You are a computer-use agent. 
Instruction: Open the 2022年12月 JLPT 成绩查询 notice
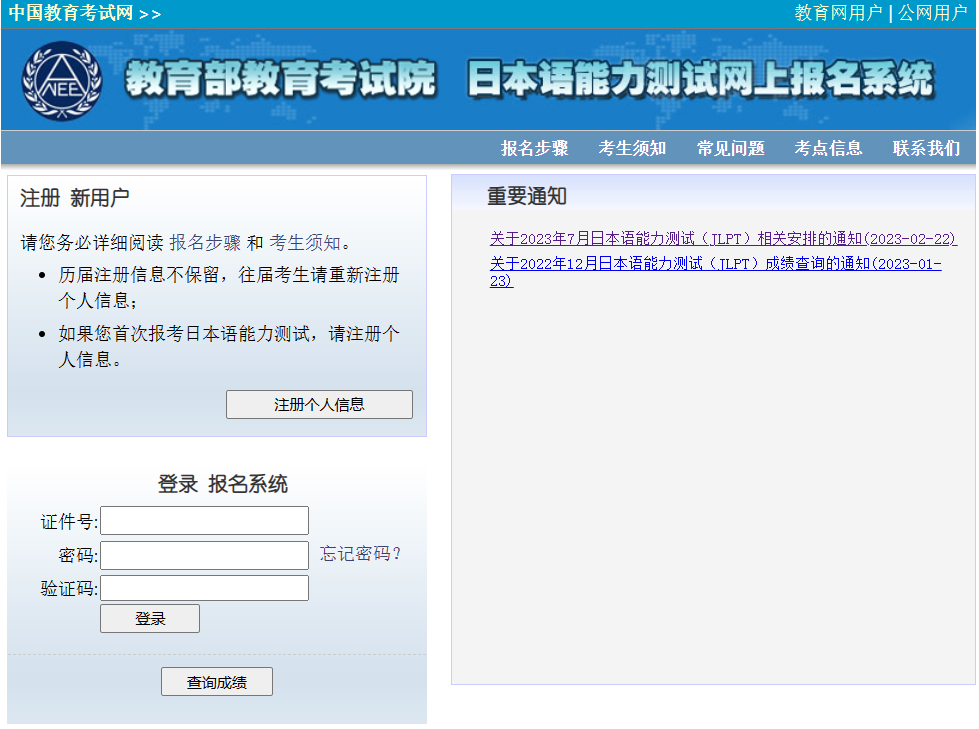[x=716, y=272]
